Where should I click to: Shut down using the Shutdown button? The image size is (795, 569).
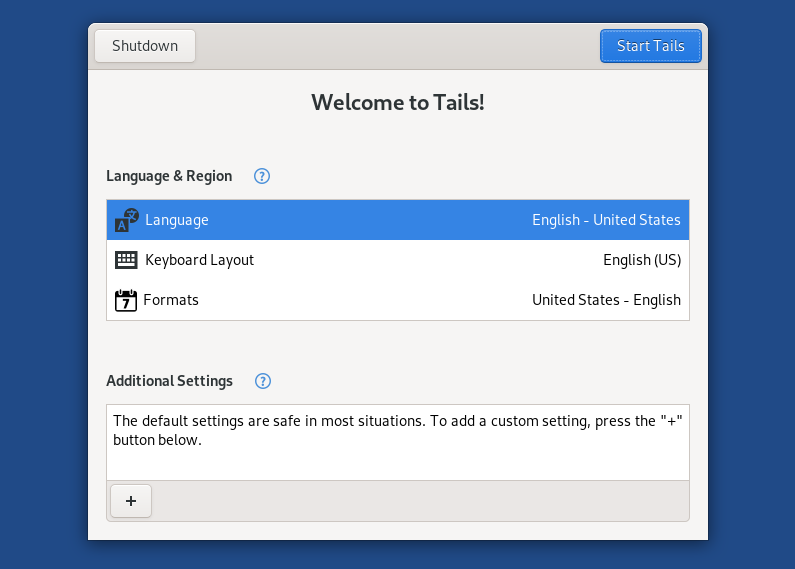(x=145, y=46)
